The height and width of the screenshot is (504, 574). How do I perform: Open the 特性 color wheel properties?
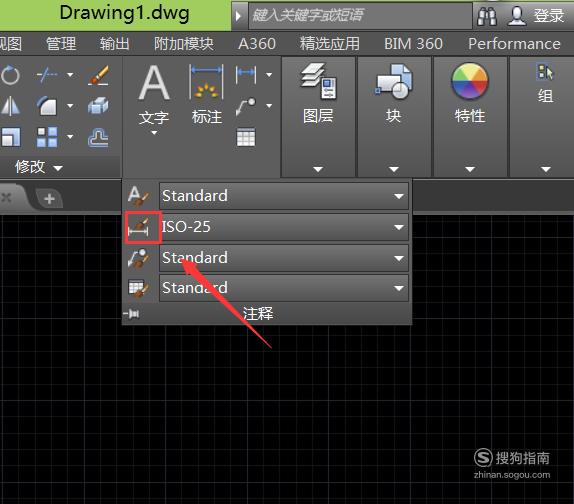(470, 94)
